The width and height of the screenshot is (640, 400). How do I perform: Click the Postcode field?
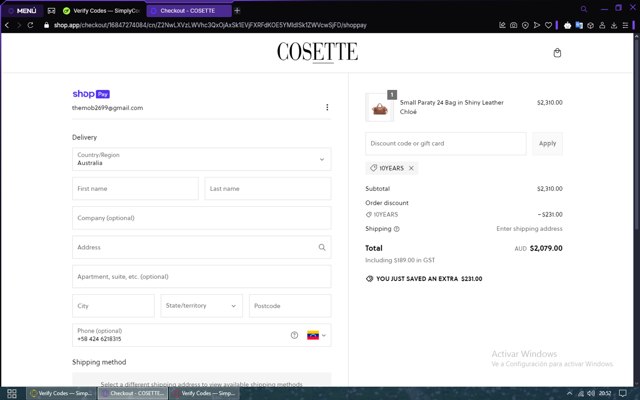(x=290, y=306)
